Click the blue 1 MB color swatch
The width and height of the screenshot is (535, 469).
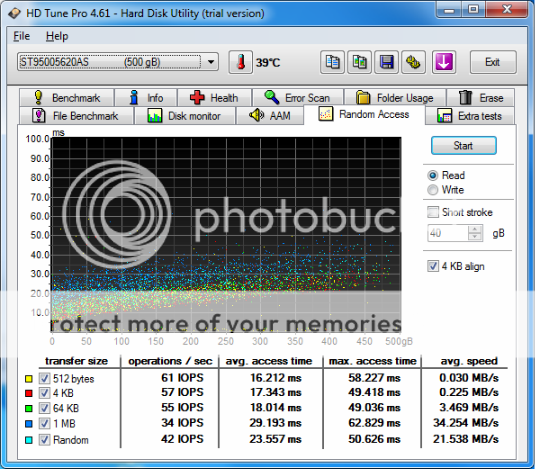click(29, 424)
